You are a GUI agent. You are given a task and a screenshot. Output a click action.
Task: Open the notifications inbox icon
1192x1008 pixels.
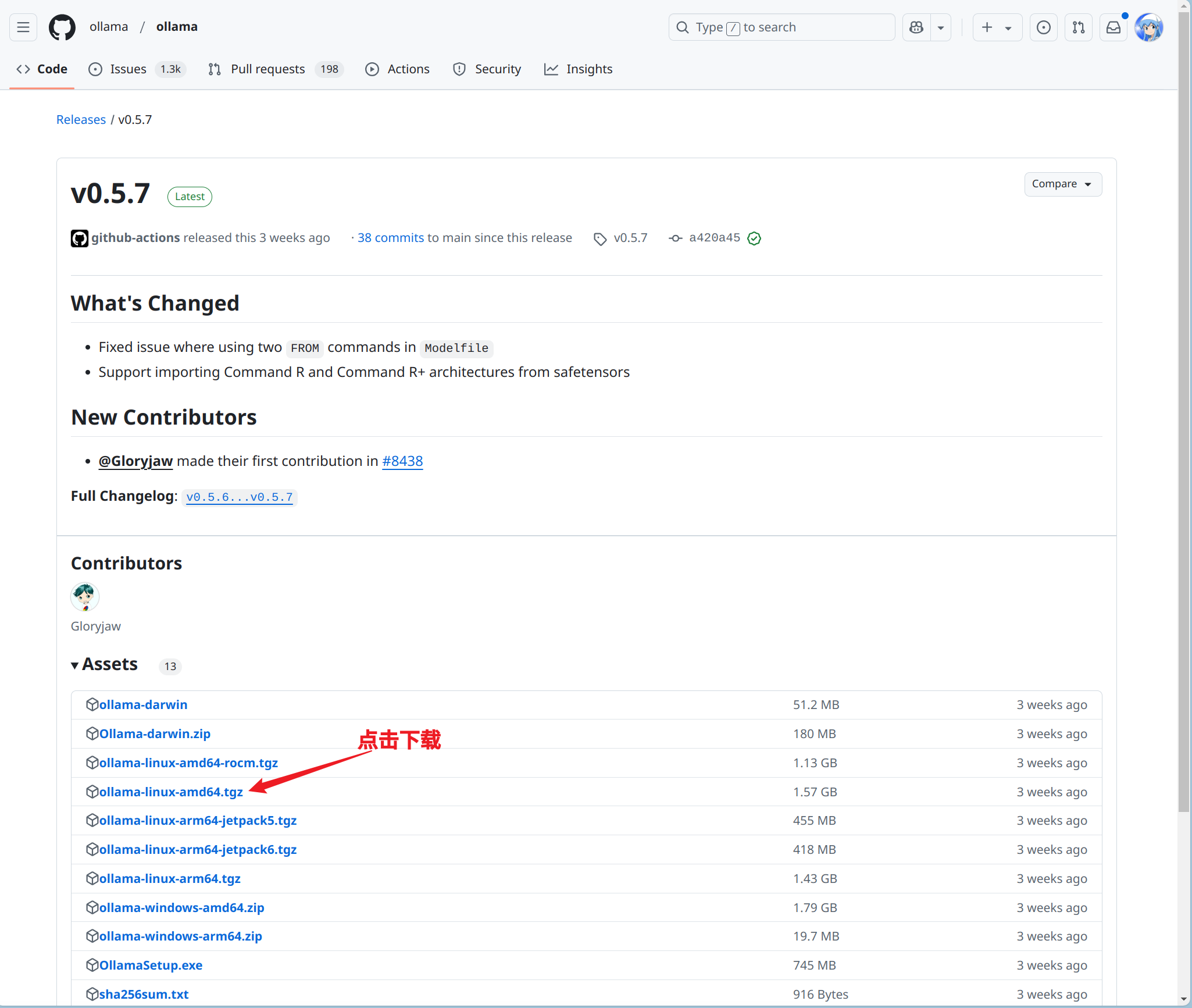point(1114,27)
